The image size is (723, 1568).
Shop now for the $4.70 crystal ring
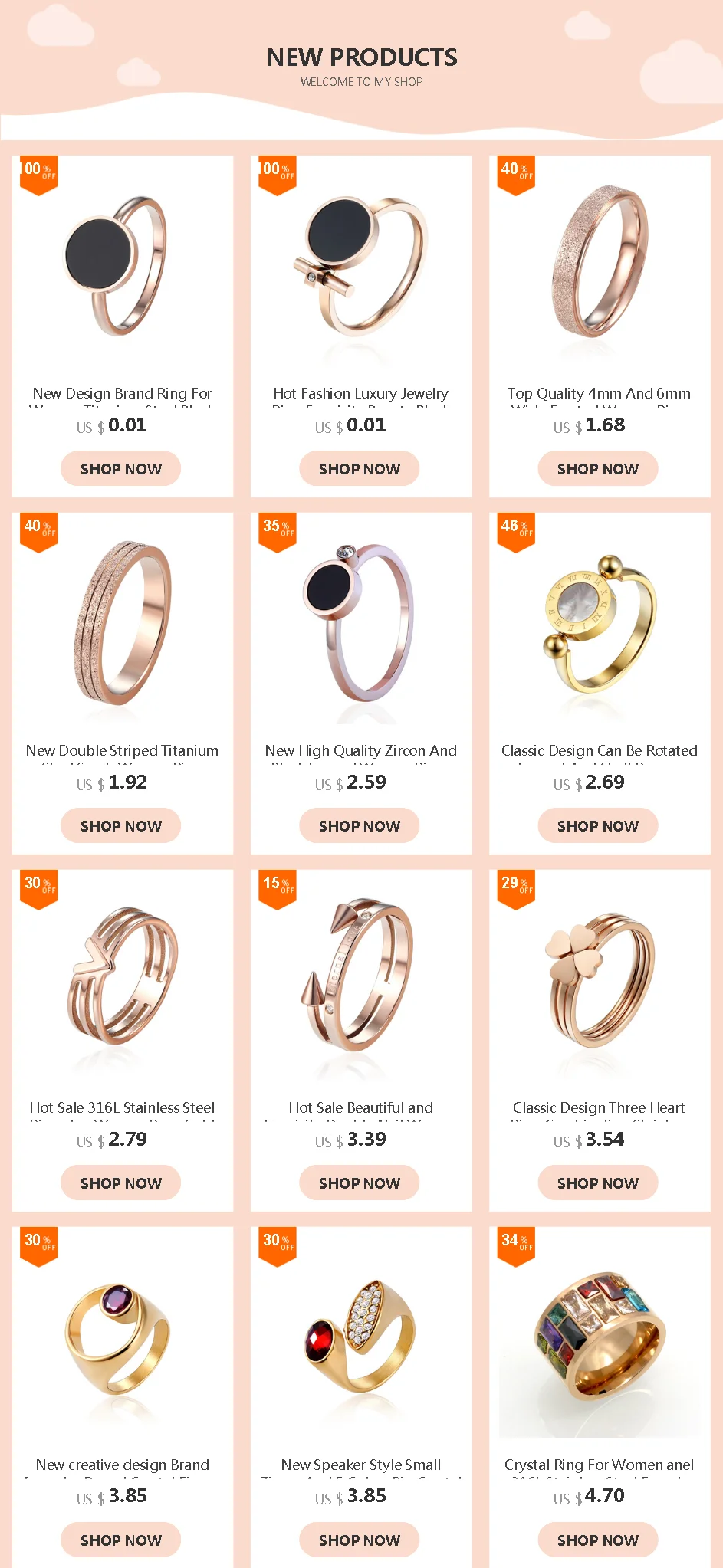598,1540
